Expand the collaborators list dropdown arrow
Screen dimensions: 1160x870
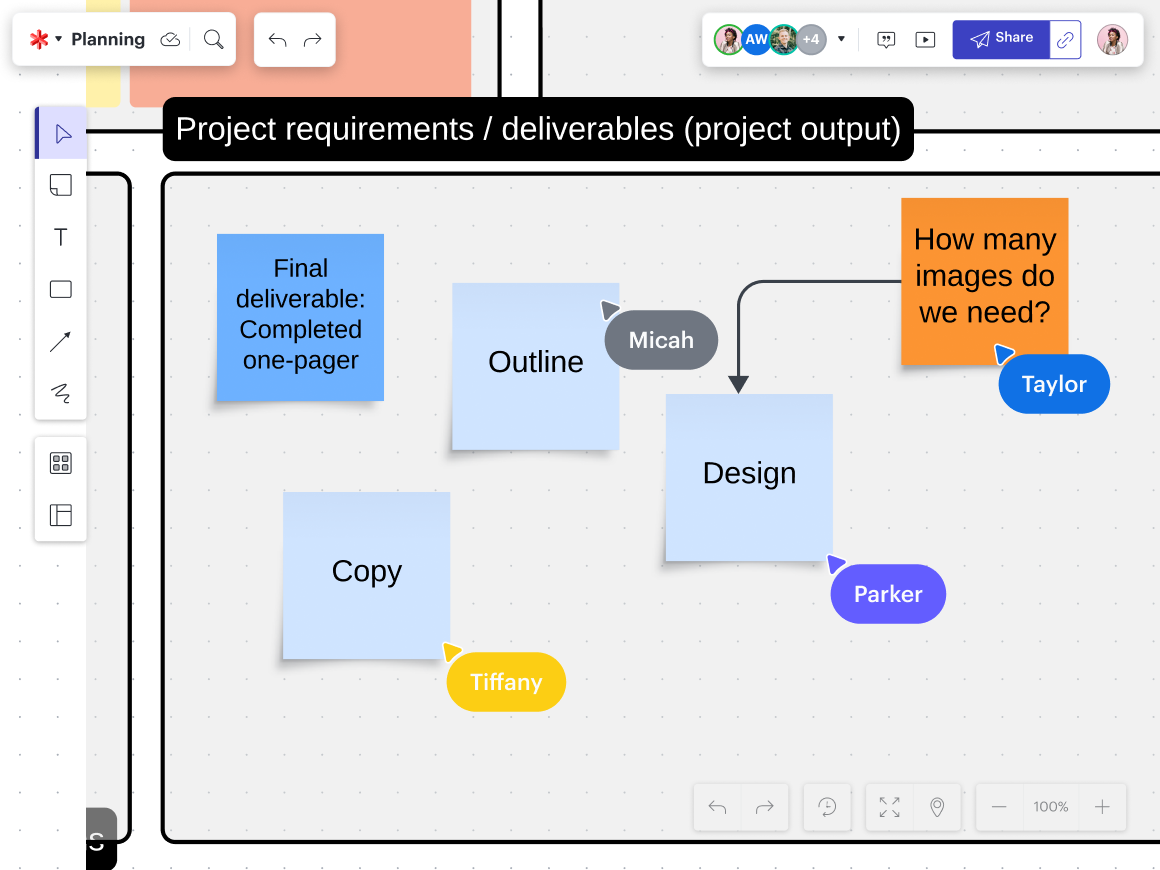(x=841, y=40)
